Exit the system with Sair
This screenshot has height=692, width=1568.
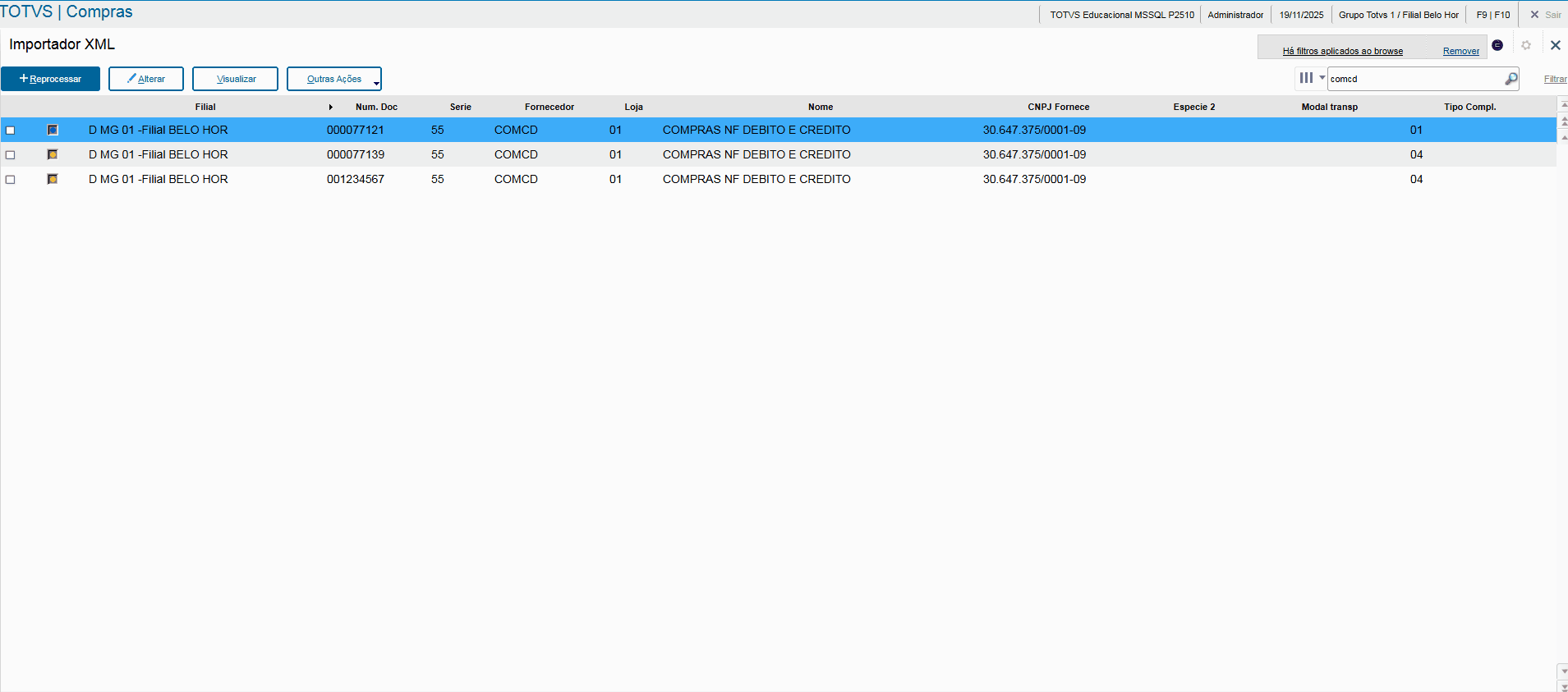coord(1545,15)
